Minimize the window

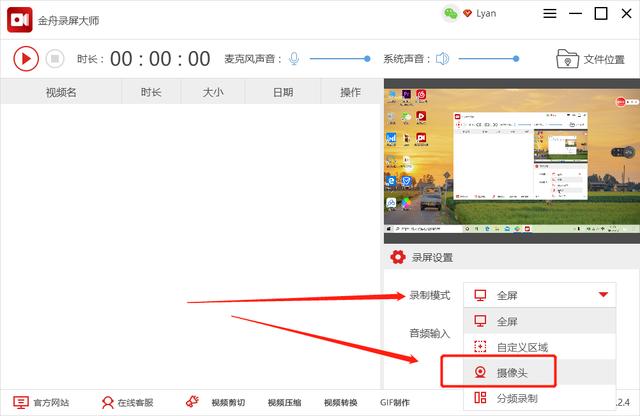(x=576, y=13)
